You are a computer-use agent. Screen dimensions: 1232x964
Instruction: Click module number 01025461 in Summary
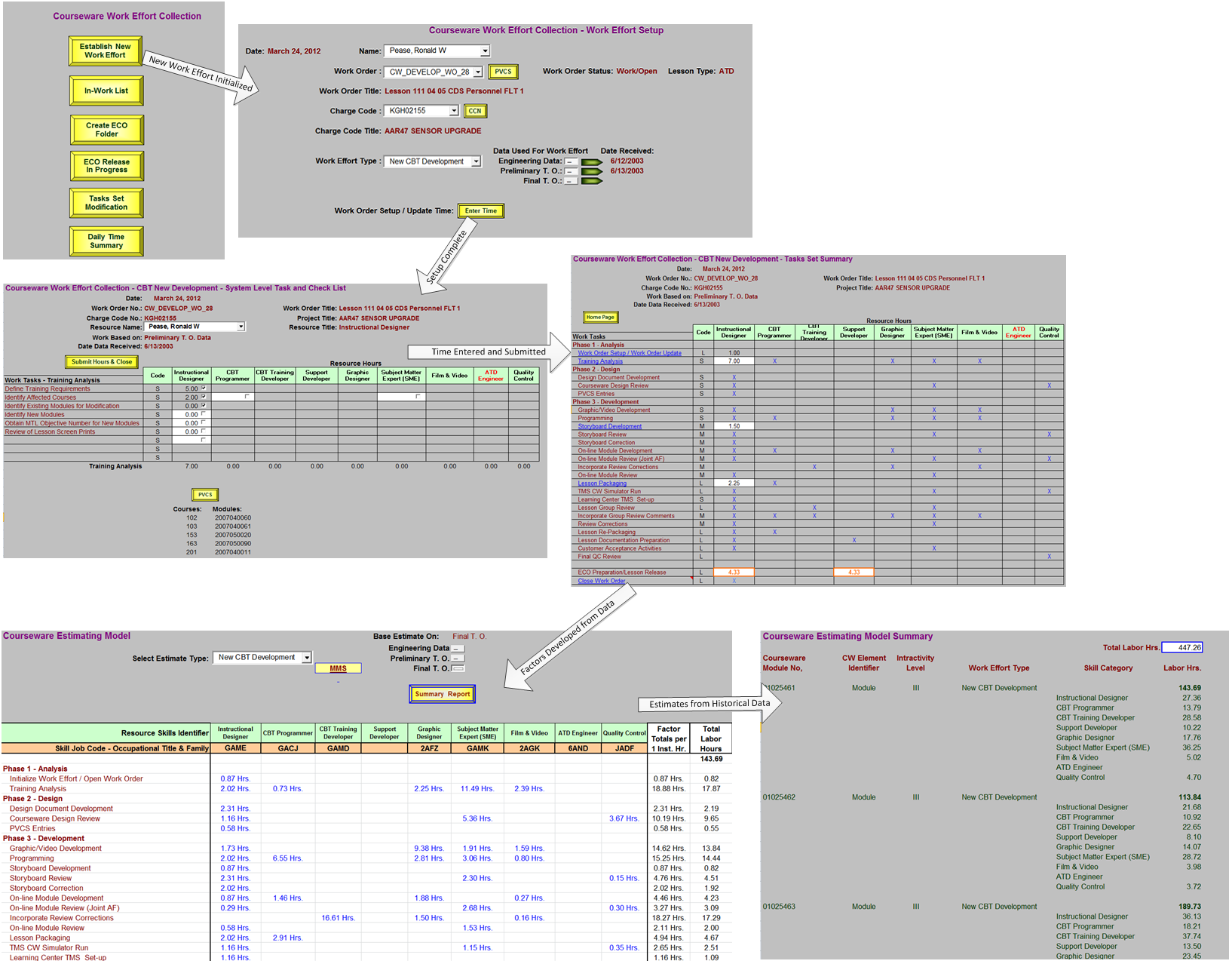click(779, 688)
